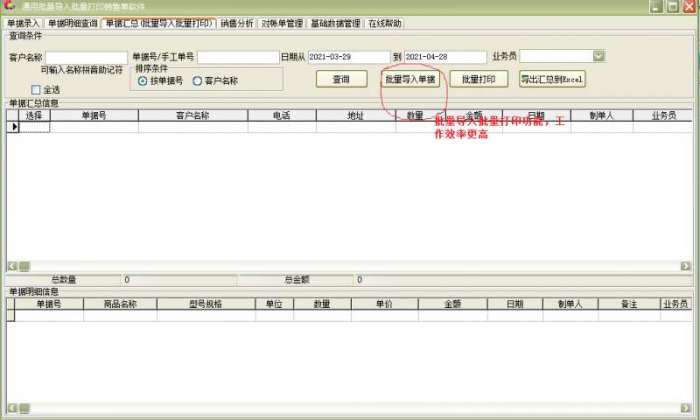
Task: Maximize the application window
Action: (673, 6)
